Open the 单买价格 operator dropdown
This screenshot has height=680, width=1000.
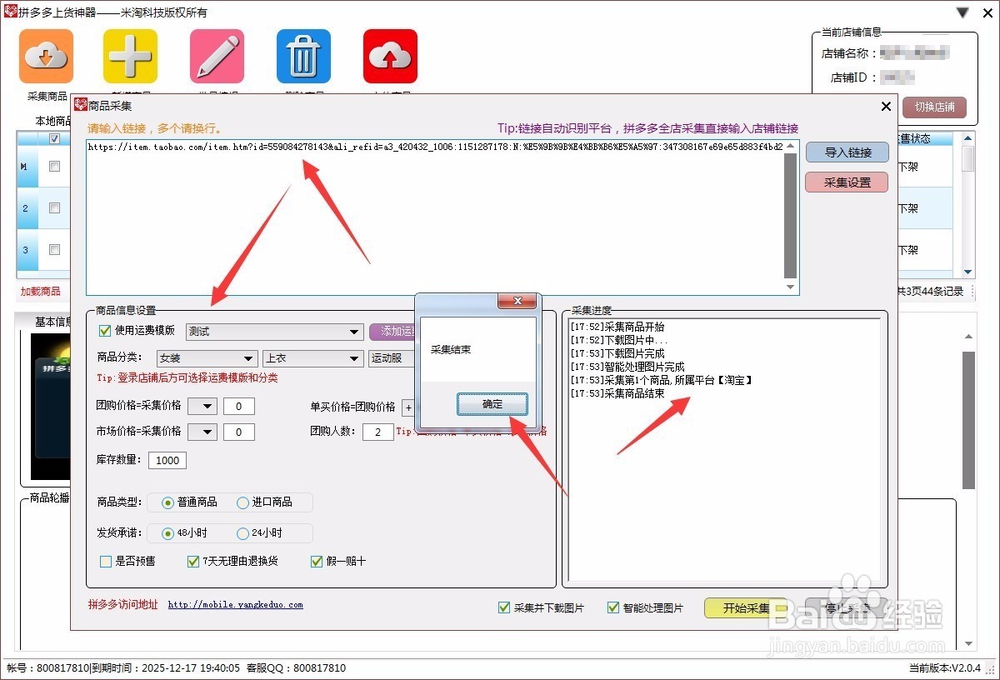coord(408,408)
